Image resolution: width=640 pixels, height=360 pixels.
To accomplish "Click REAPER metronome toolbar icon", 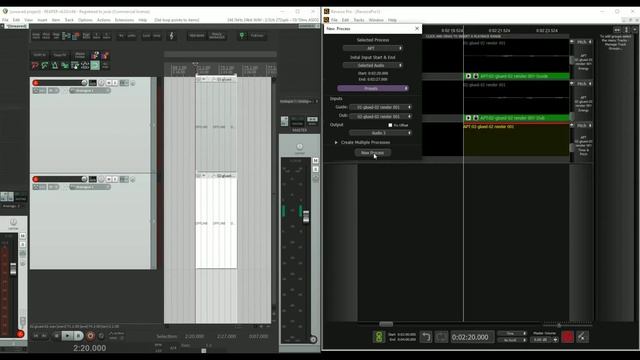I will 172,36.
